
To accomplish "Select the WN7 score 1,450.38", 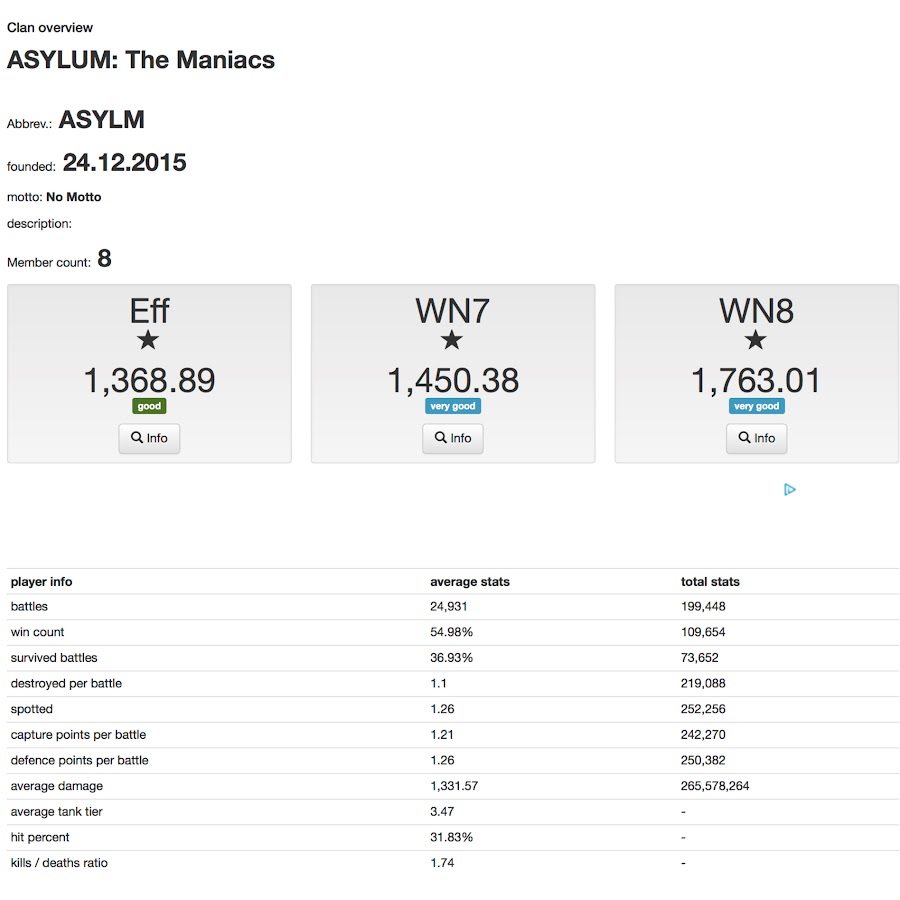I will (452, 380).
